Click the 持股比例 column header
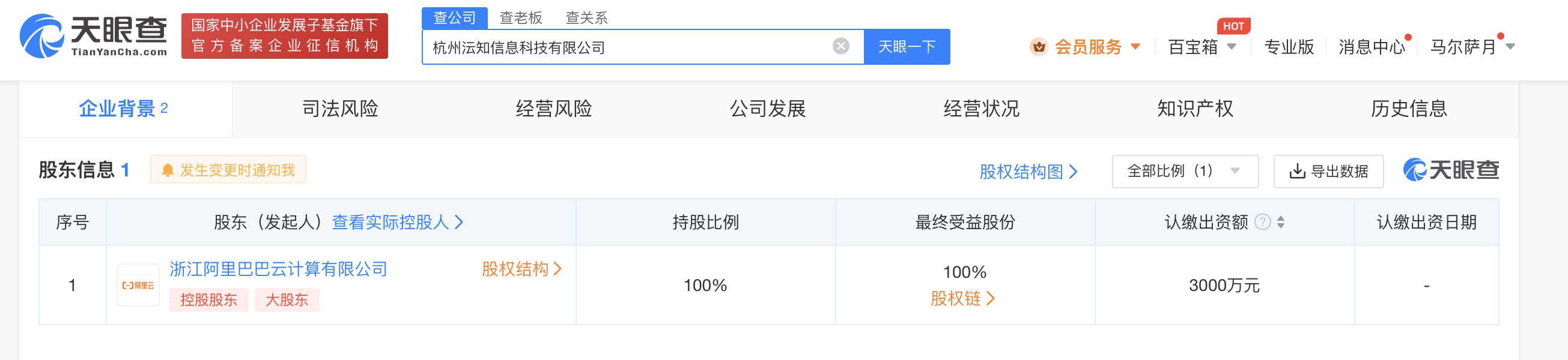The height and width of the screenshot is (360, 1568). [x=705, y=223]
